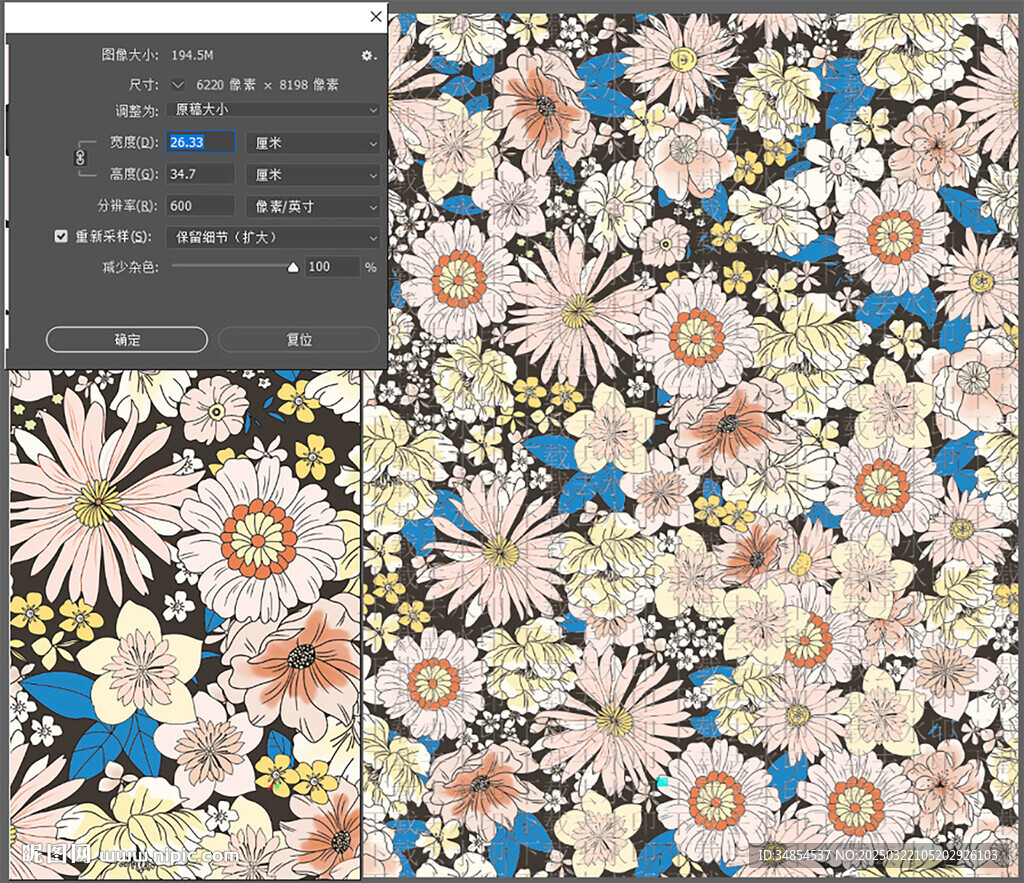This screenshot has height=883, width=1024.
Task: Click the 减少杂色 reduce noise slider handle
Action: point(293,267)
